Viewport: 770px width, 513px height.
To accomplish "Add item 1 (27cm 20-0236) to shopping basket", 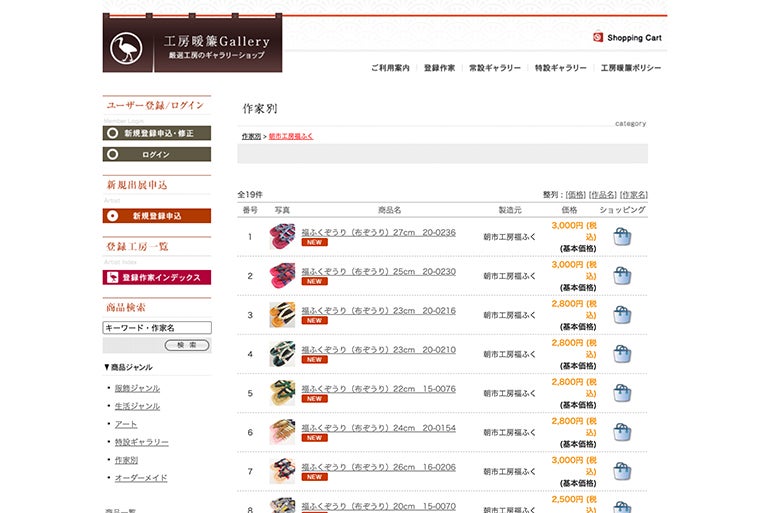I will coord(622,237).
